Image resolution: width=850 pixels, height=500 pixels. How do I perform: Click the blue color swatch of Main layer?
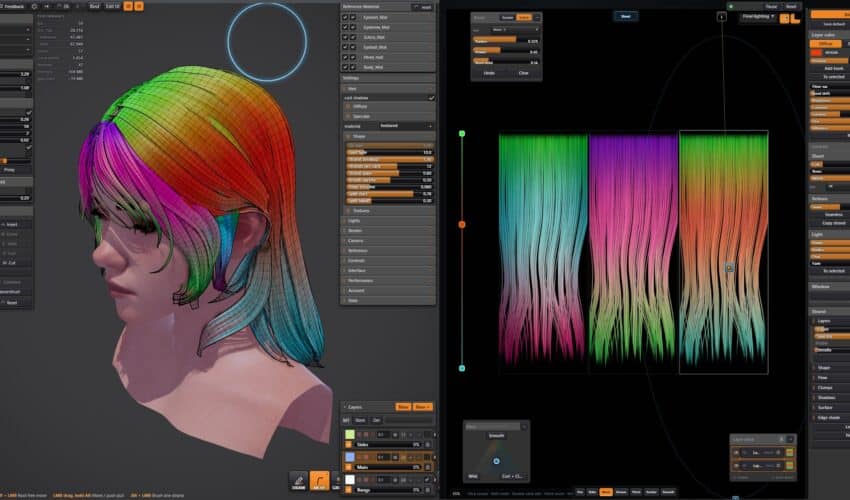tap(350, 457)
